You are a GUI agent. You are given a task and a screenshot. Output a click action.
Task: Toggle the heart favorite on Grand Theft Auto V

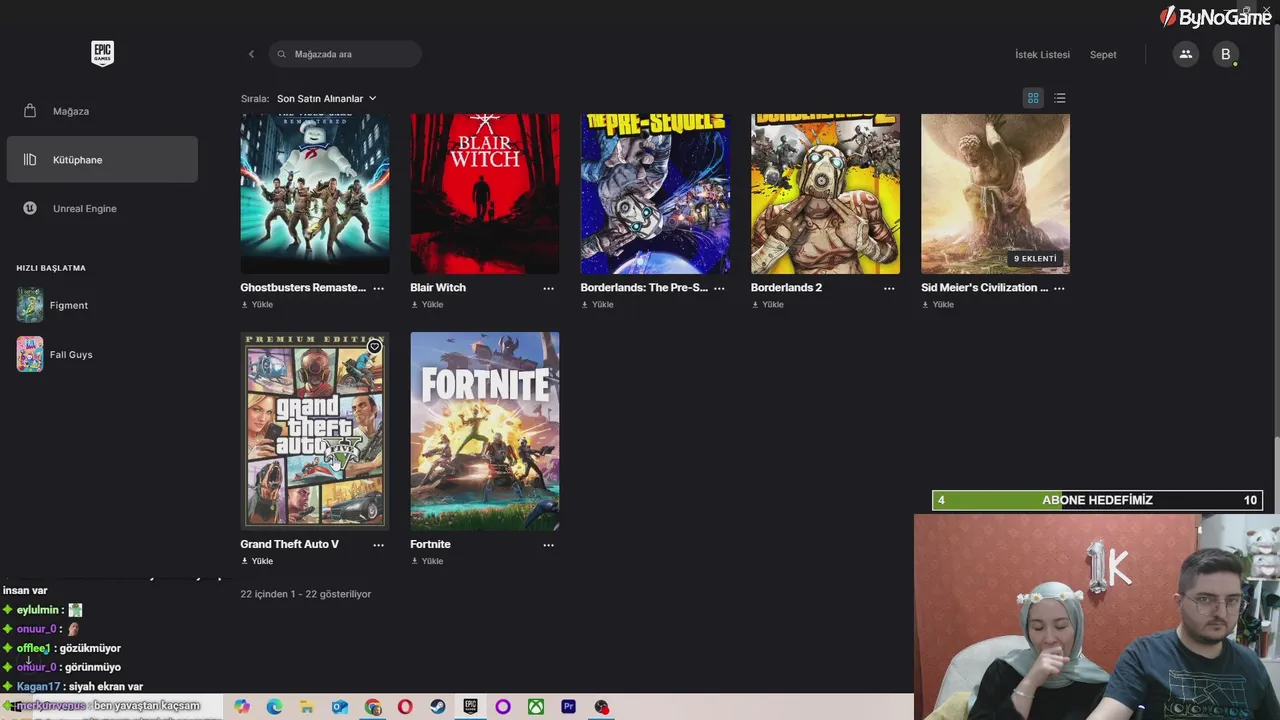[x=374, y=347]
